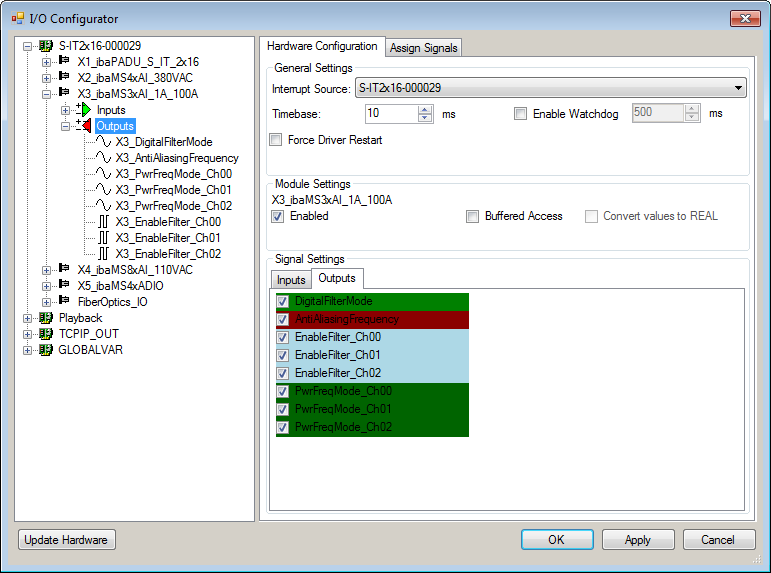The width and height of the screenshot is (771, 573).
Task: Uncheck the module Enabled checkbox
Action: coord(277,216)
